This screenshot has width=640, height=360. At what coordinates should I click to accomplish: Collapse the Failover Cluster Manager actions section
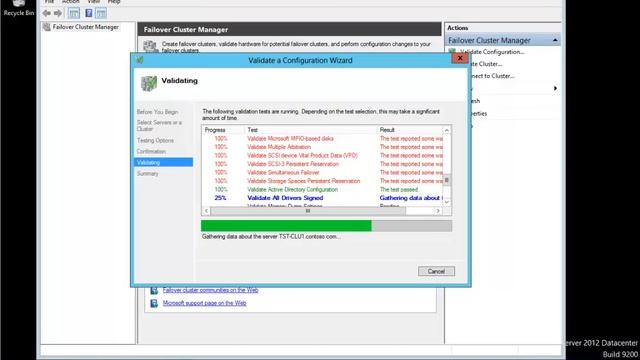coord(555,40)
